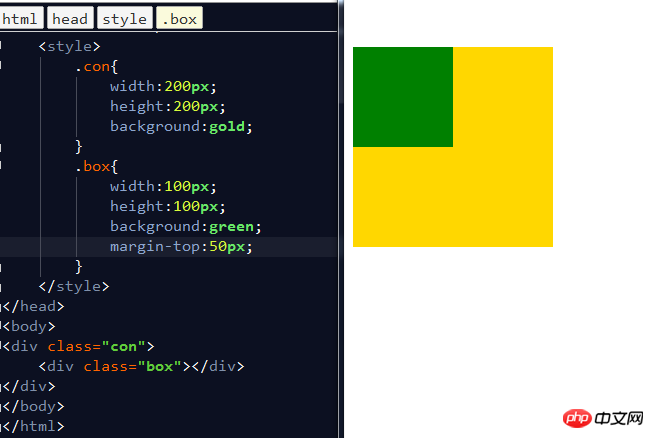Viewport: 654px width, 438px height.
Task: Click the opening <style> tag line
Action: click(x=69, y=46)
